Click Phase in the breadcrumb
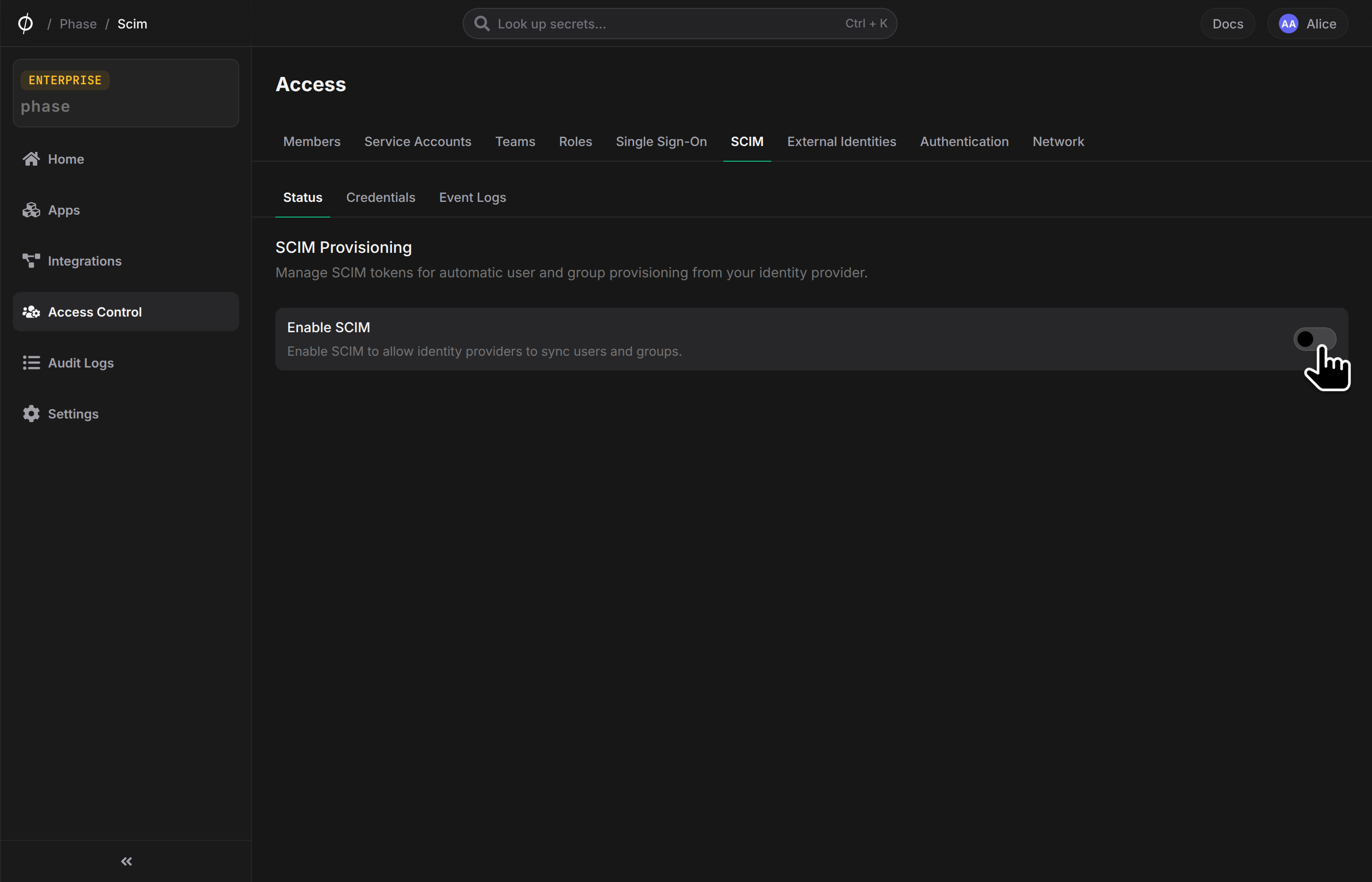The image size is (1372, 882). 78,24
